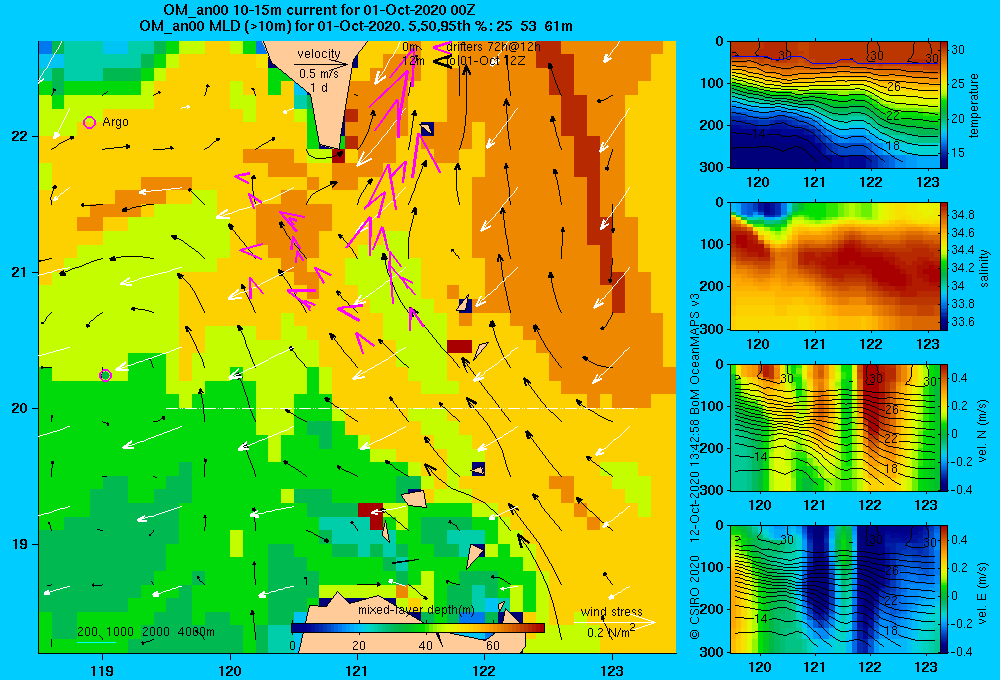The width and height of the screenshot is (1000, 680).
Task: Click the temperature color scale bar
Action: 944,105
